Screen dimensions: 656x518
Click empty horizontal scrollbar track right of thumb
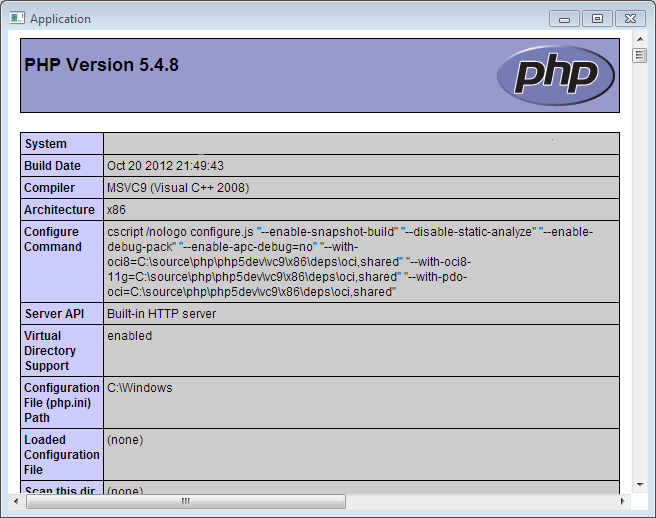480,501
